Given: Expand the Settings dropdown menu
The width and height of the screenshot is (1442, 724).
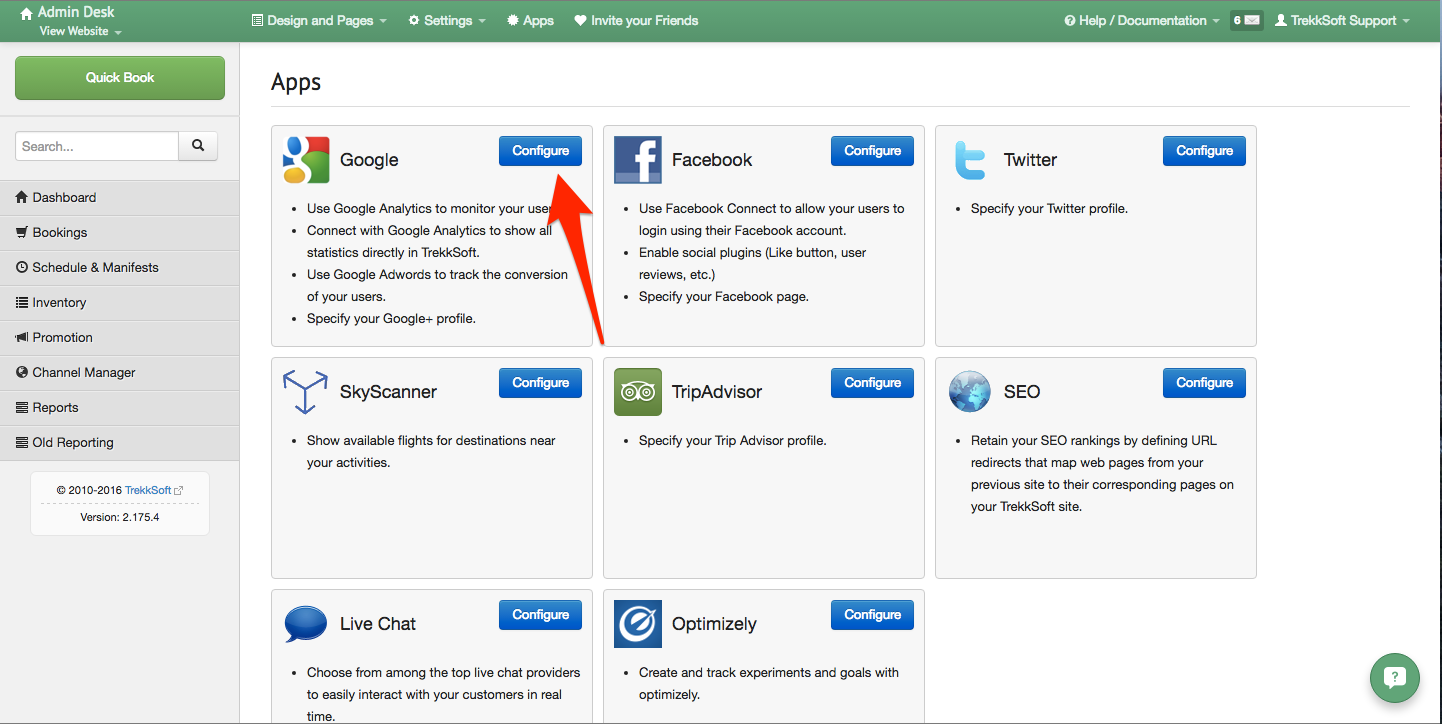Looking at the screenshot, I should tap(447, 21).
